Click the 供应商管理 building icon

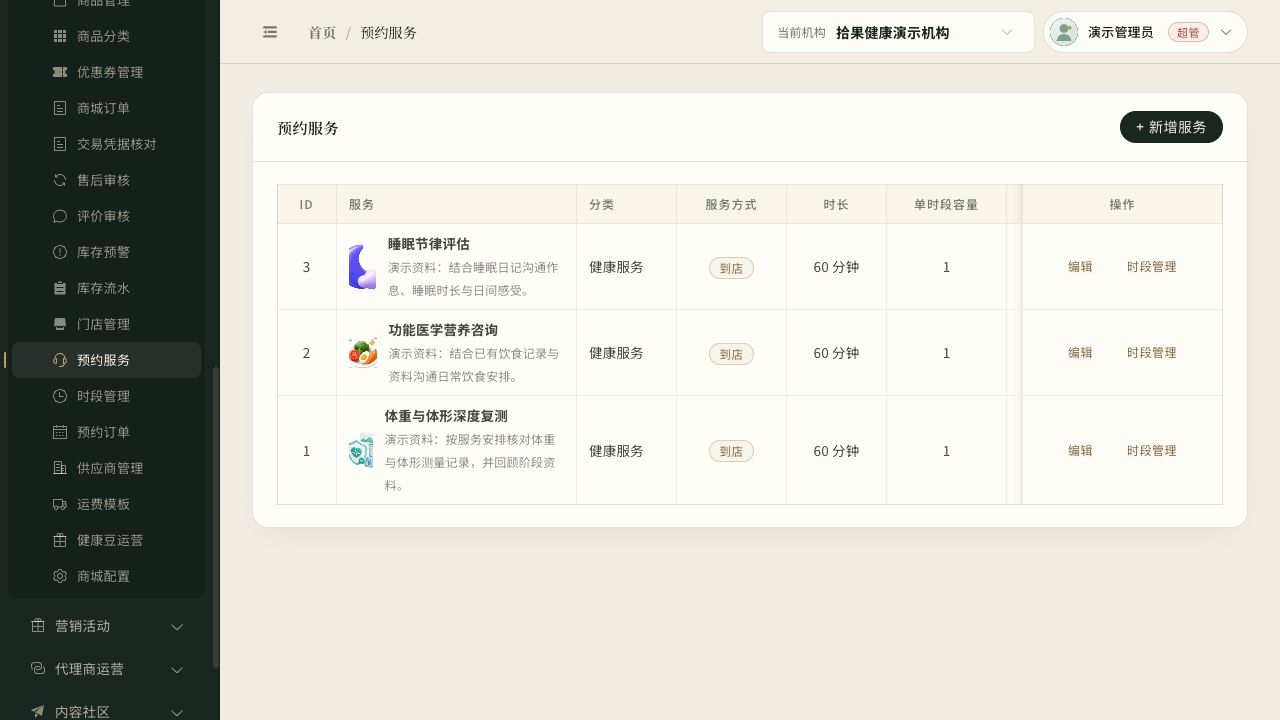[x=60, y=468]
